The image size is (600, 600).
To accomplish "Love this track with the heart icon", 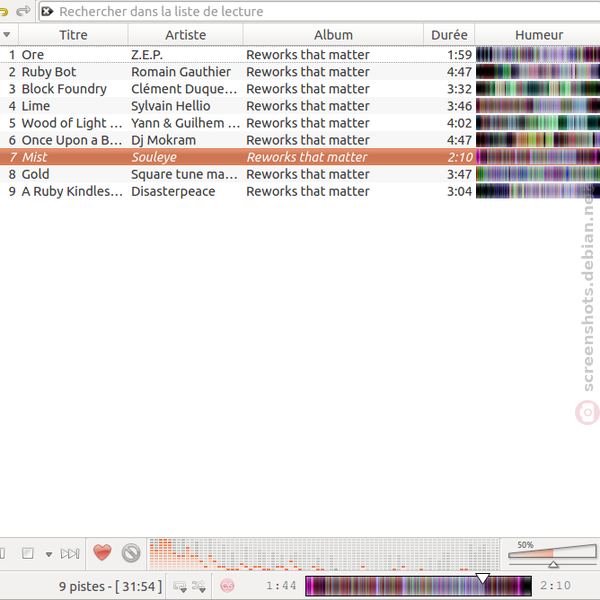I will [102, 553].
